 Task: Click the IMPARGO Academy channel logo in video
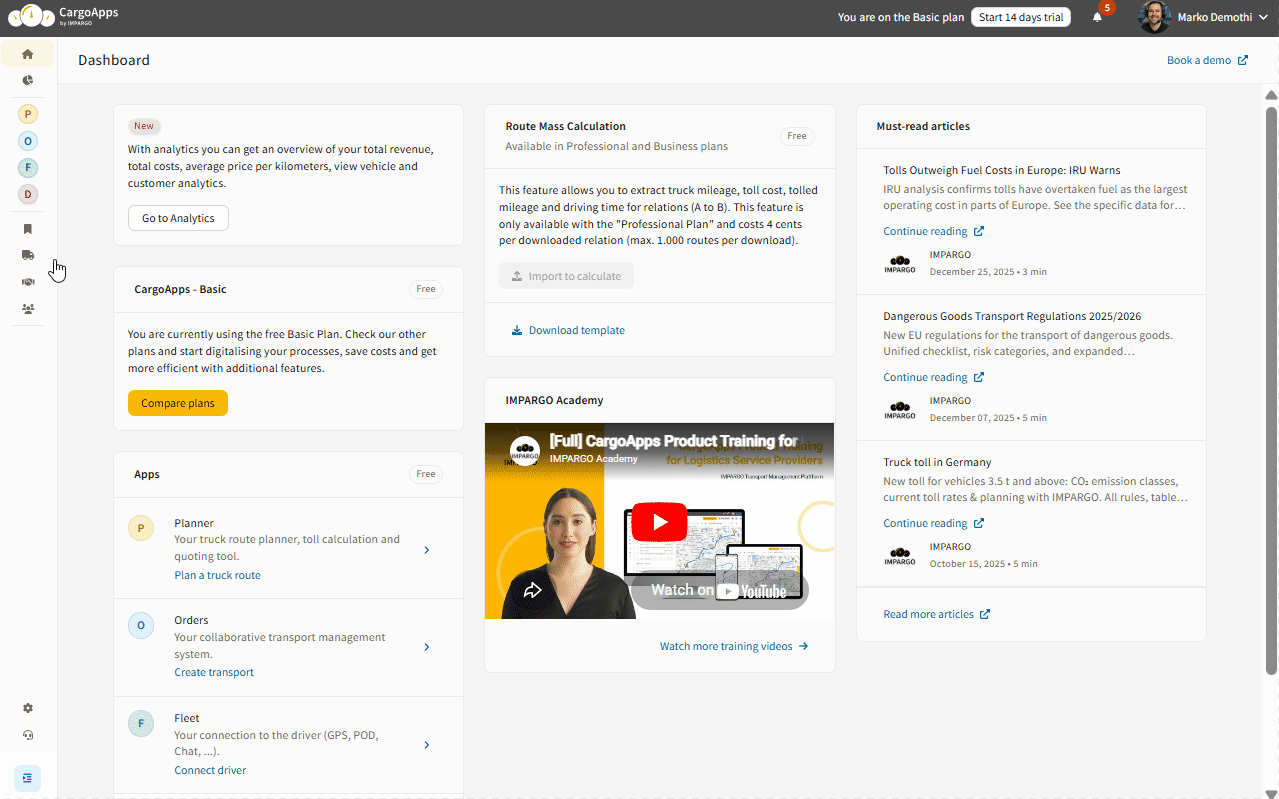(525, 451)
